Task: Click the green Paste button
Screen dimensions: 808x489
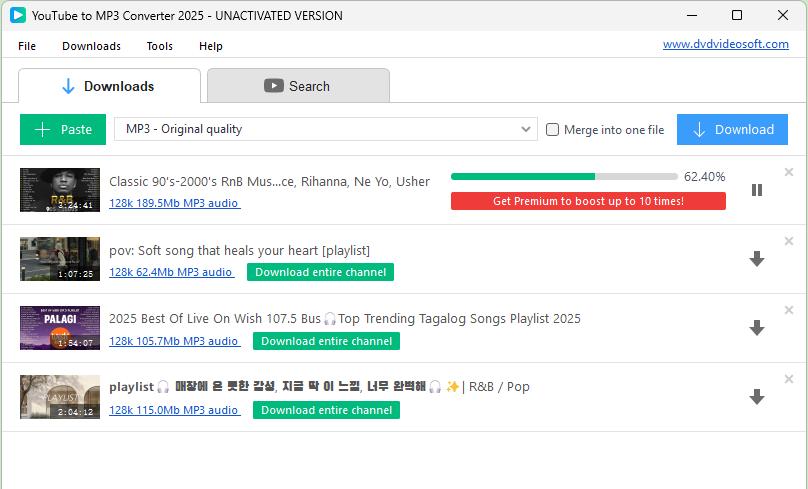Action: [x=63, y=129]
